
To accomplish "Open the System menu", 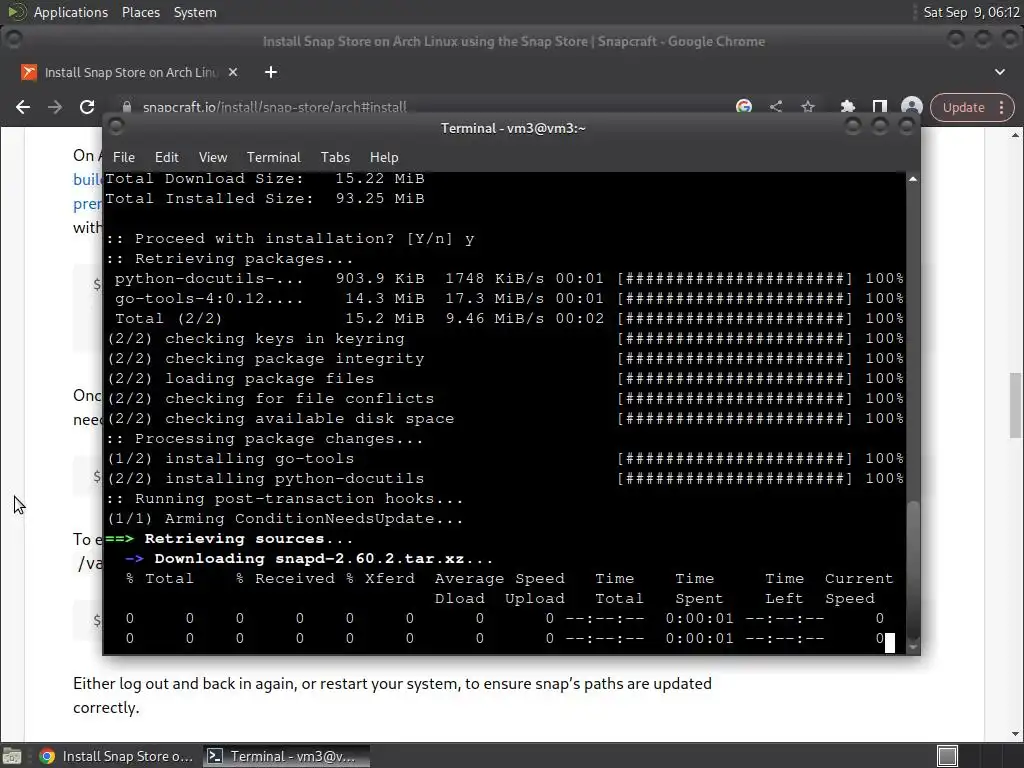I will 195,12.
